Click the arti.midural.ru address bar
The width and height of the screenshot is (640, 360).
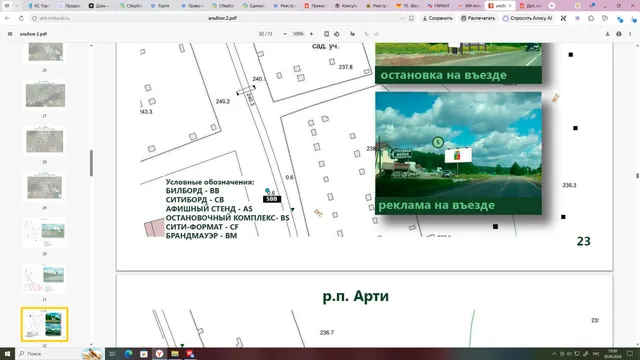[55, 18]
